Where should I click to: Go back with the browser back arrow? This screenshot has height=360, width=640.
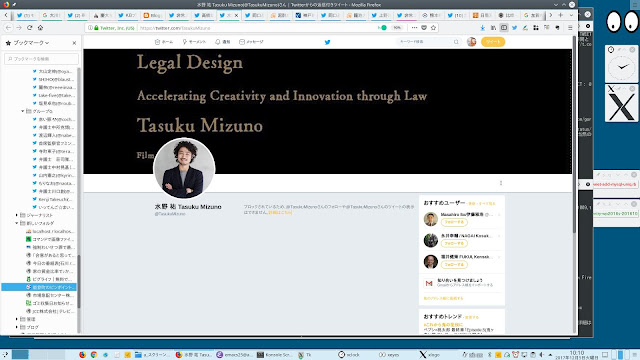(x=9, y=28)
